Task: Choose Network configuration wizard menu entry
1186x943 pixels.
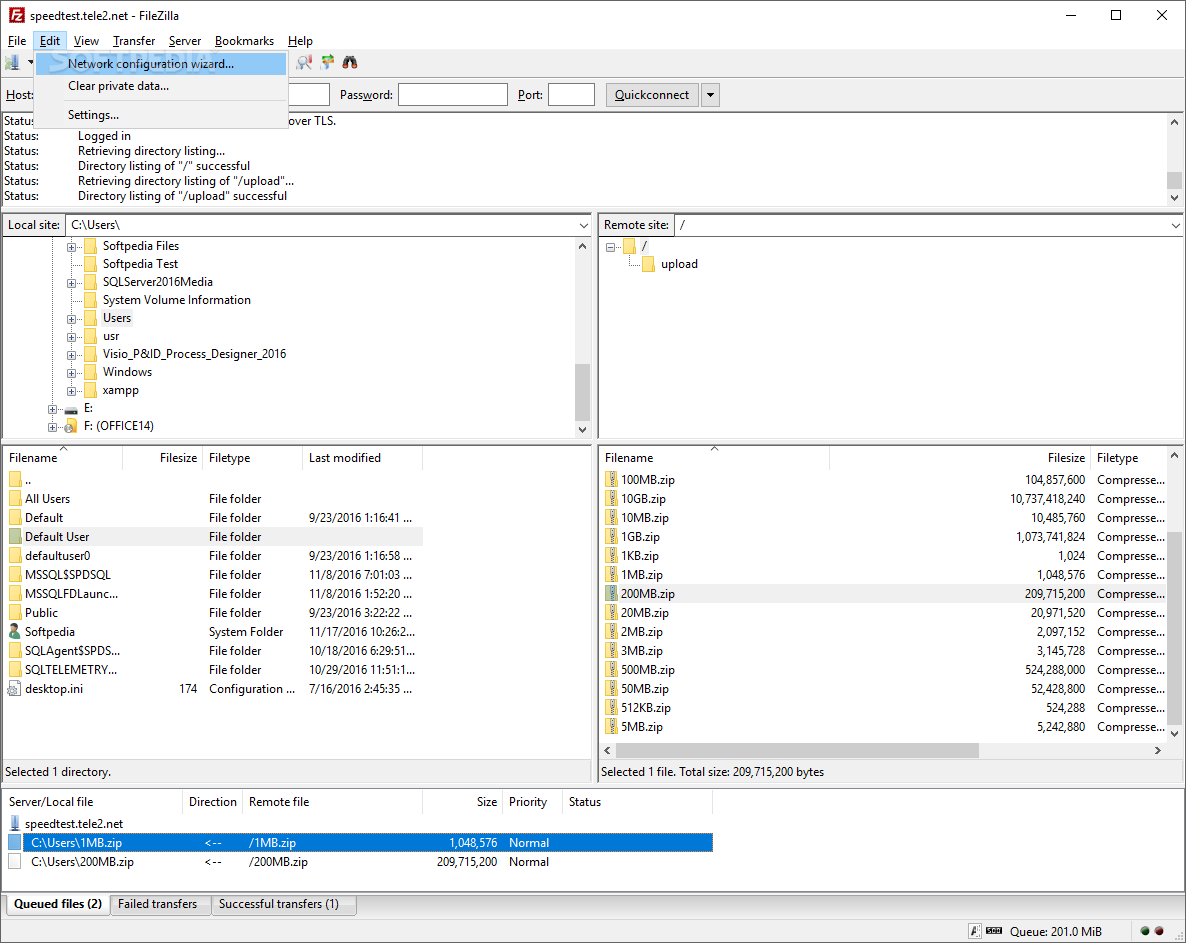Action: [x=161, y=64]
